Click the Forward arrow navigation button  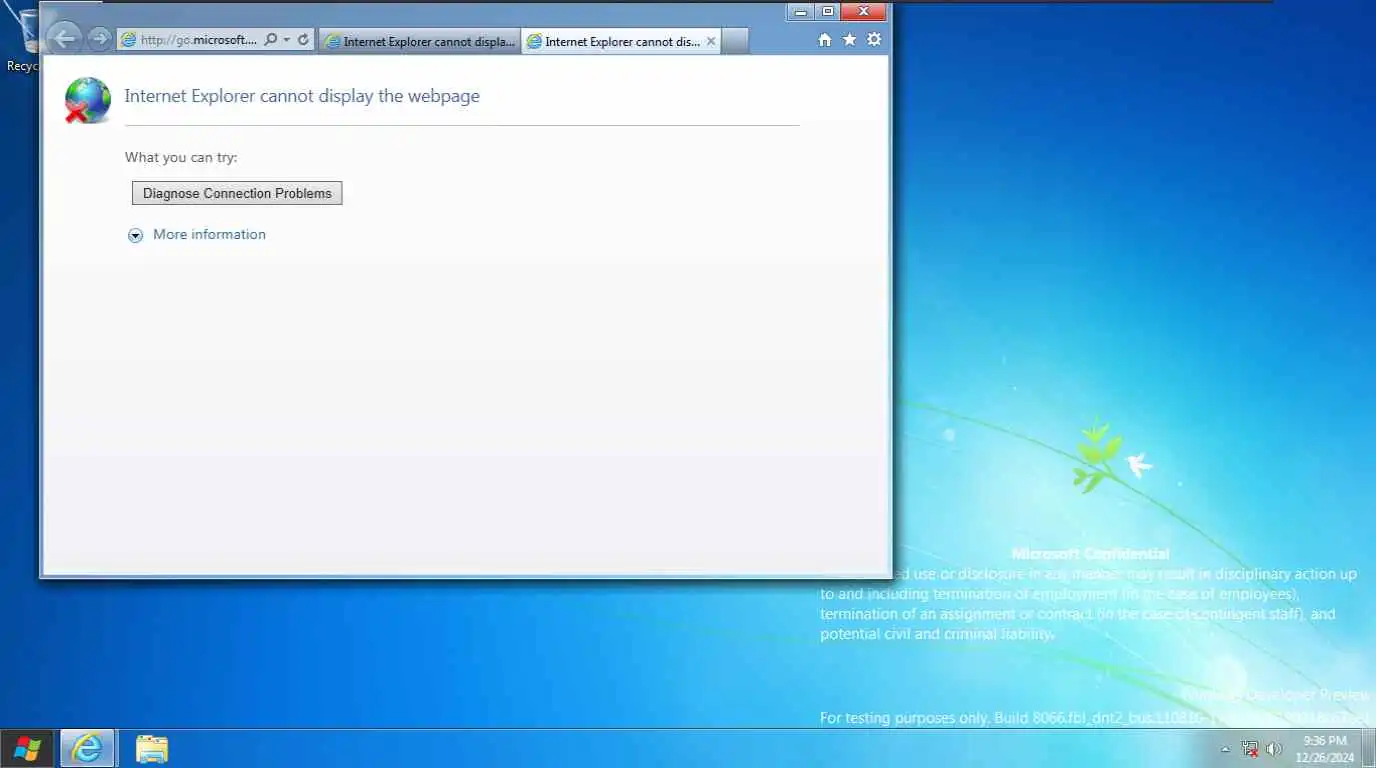[x=99, y=39]
